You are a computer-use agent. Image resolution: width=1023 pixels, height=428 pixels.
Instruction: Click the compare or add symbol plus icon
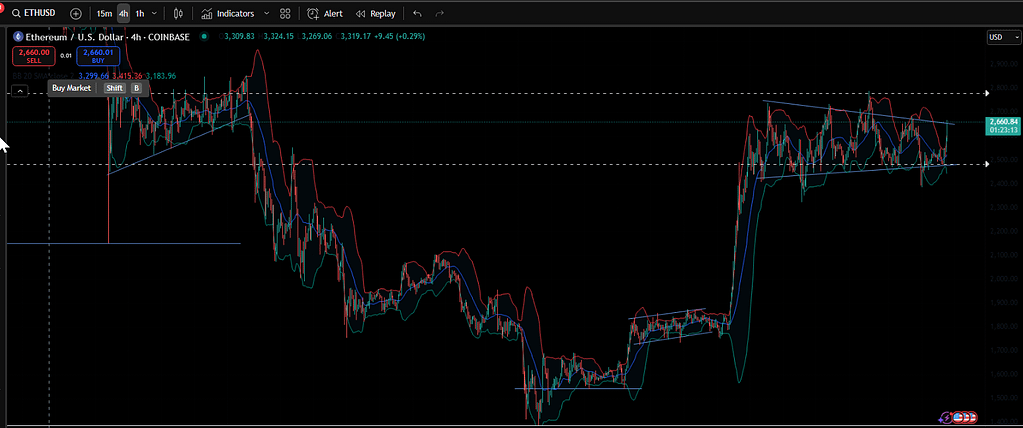(x=76, y=14)
